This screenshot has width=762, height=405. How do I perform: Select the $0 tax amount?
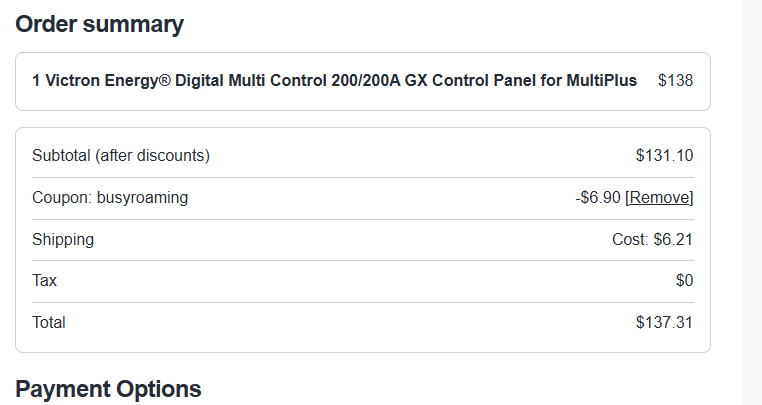point(684,281)
